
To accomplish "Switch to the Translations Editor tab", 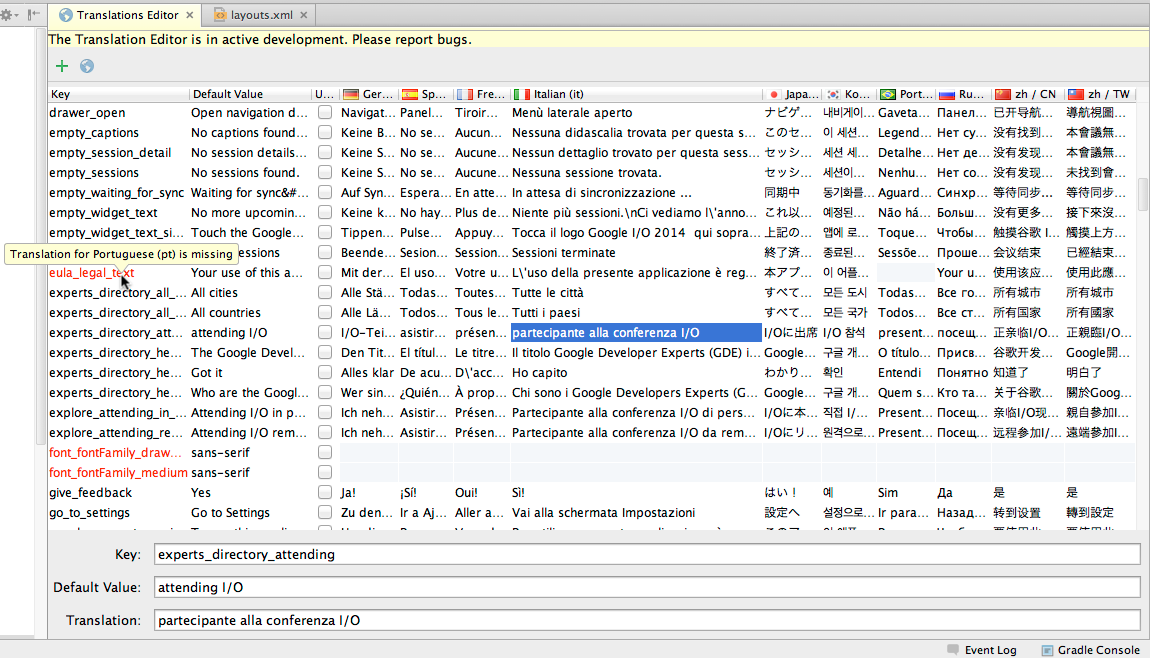I will pyautogui.click(x=126, y=15).
